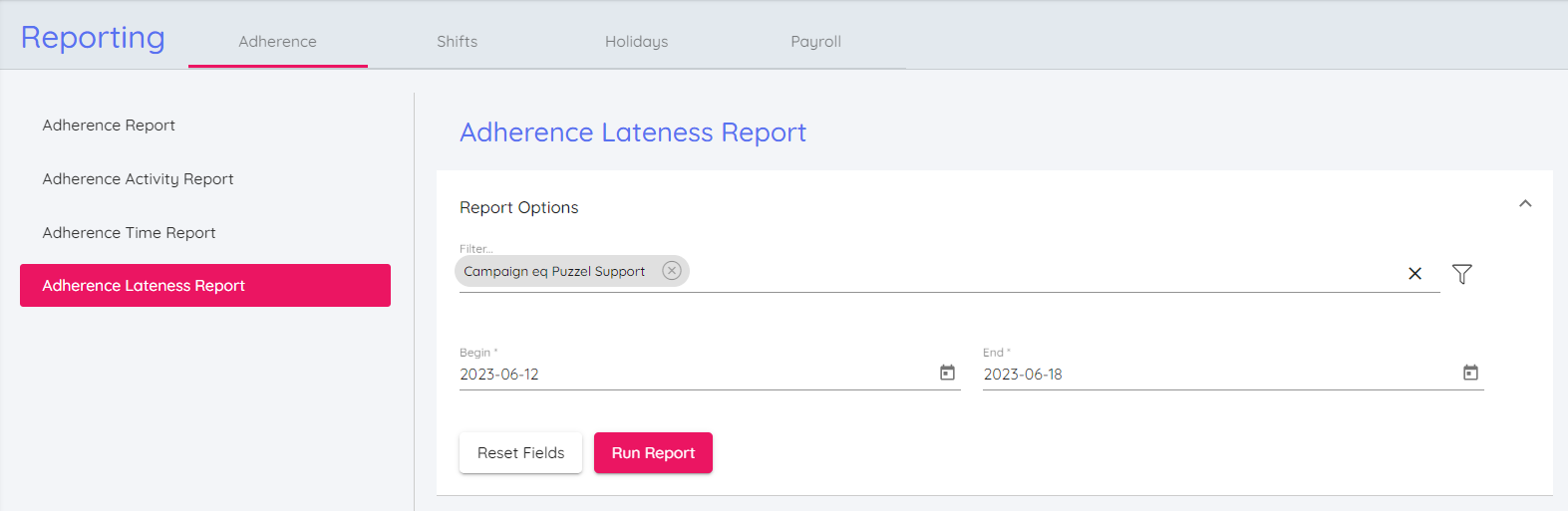This screenshot has width=1568, height=511.
Task: Collapse the Report Options panel
Action: [x=1524, y=204]
